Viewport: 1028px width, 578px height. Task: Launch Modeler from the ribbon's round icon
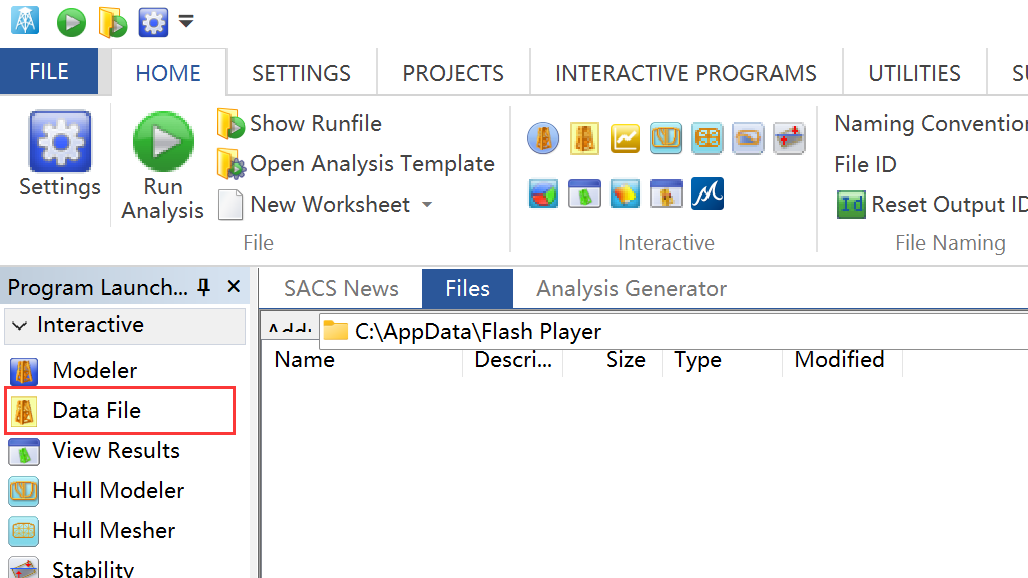(x=543, y=138)
